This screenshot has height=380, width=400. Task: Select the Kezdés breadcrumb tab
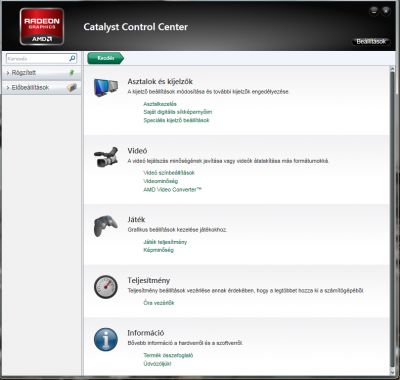pyautogui.click(x=105, y=58)
